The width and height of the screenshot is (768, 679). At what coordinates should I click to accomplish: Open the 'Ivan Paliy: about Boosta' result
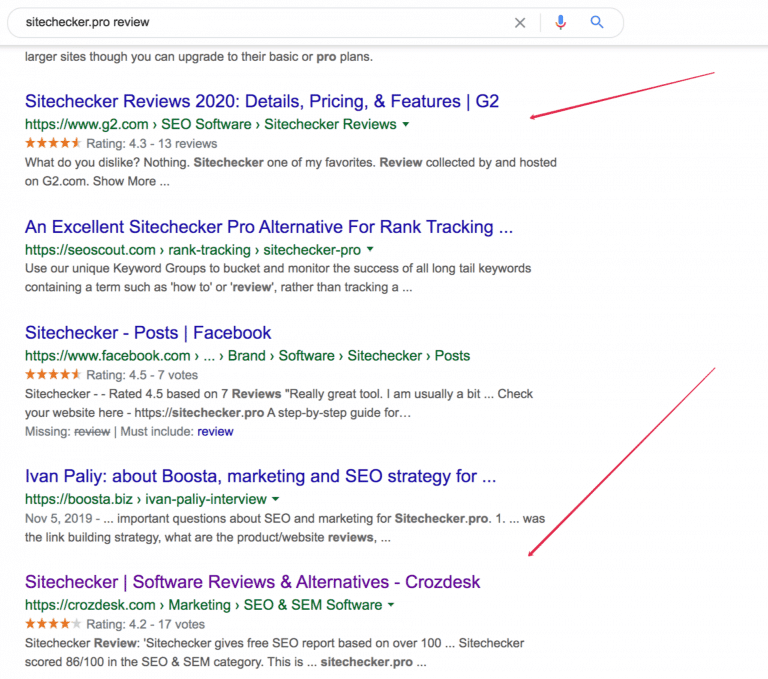click(x=261, y=476)
